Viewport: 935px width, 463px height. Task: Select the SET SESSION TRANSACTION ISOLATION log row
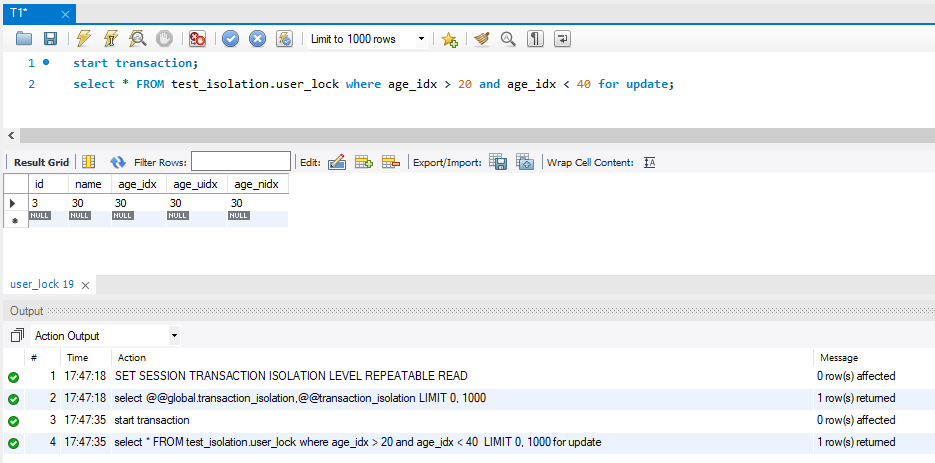coord(466,376)
